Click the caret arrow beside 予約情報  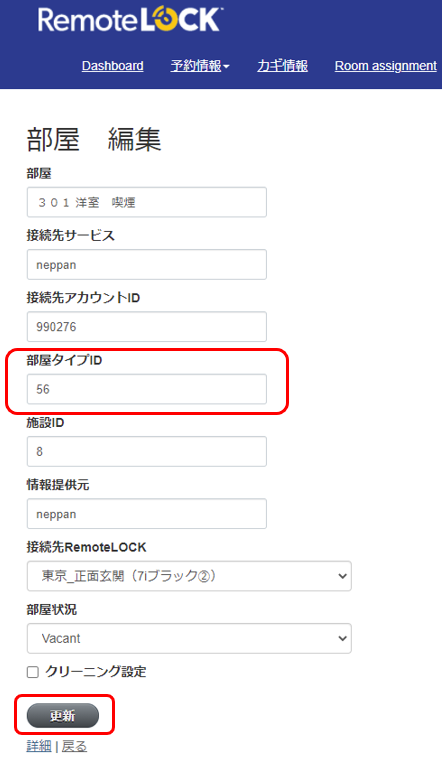(x=226, y=67)
